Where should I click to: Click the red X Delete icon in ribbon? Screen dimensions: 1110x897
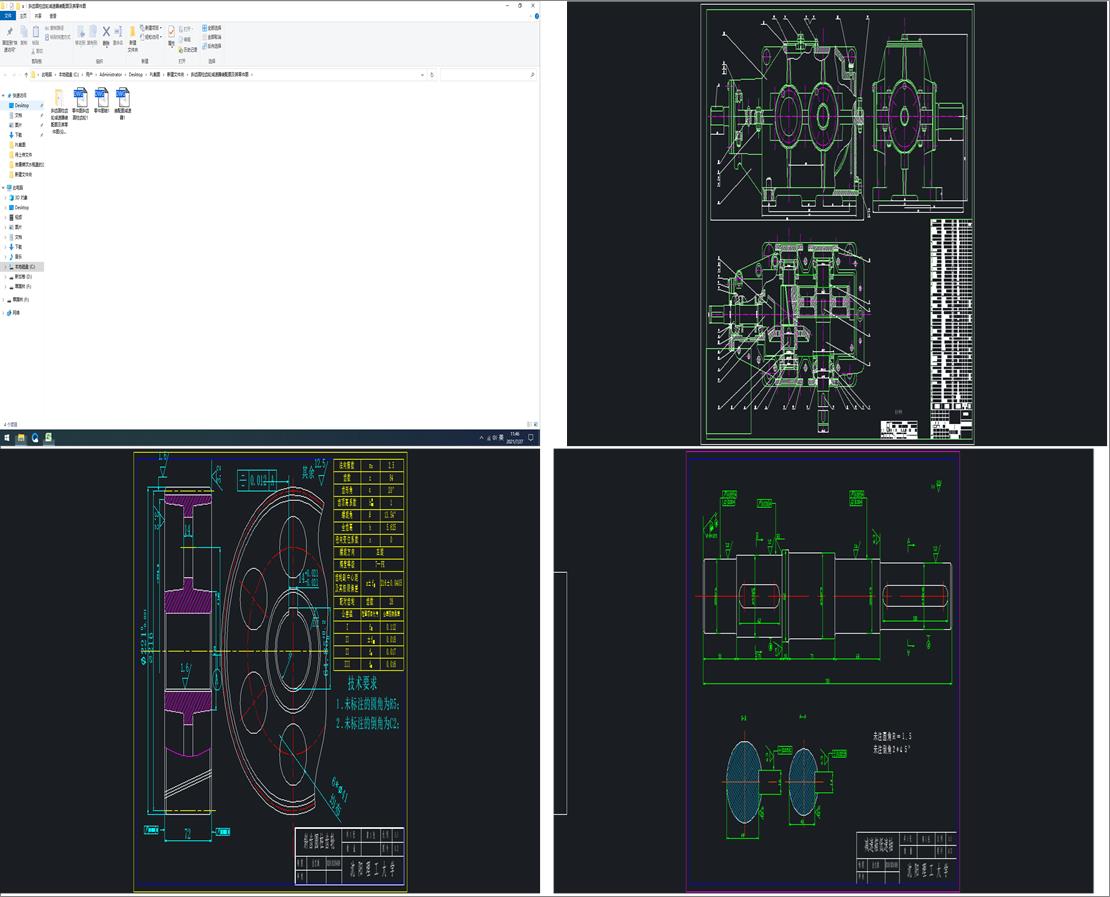[x=106, y=32]
